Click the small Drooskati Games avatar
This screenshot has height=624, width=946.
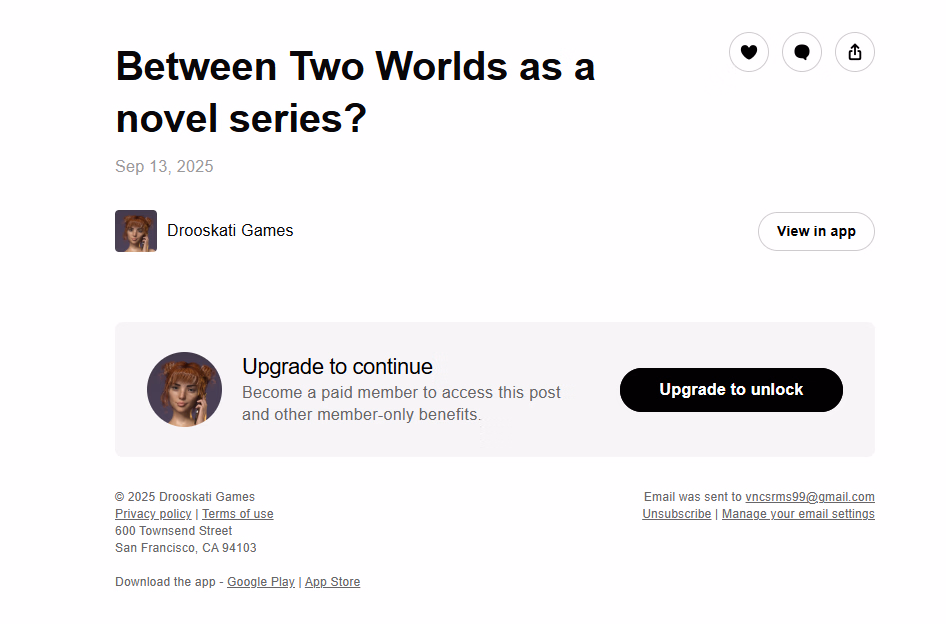coord(136,231)
